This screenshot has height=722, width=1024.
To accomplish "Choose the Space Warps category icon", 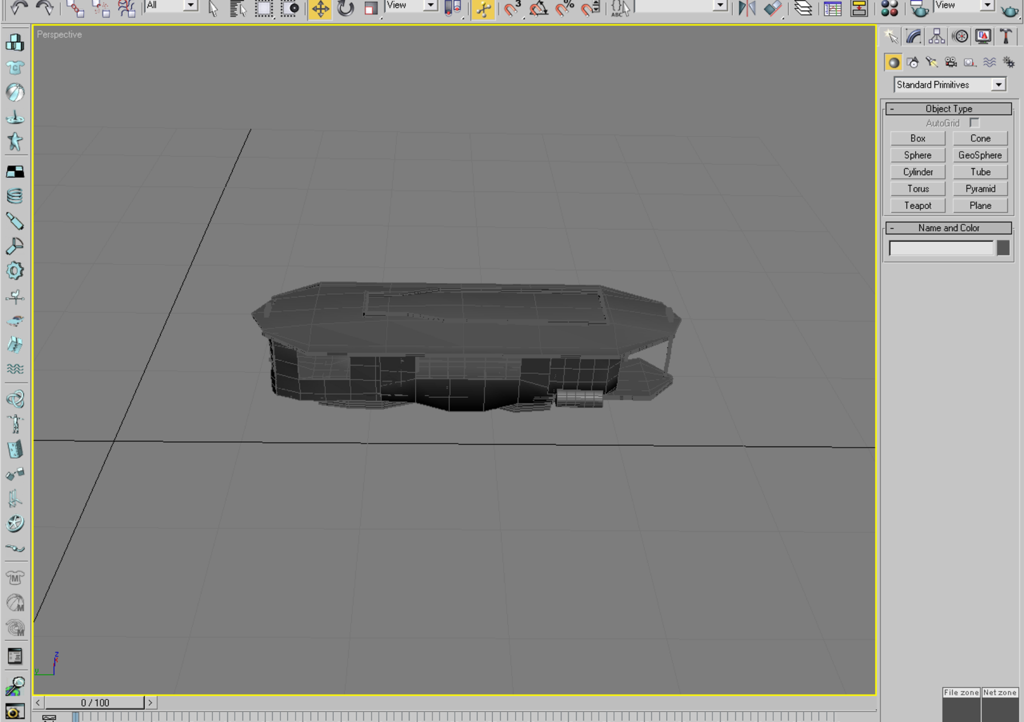I will [989, 62].
